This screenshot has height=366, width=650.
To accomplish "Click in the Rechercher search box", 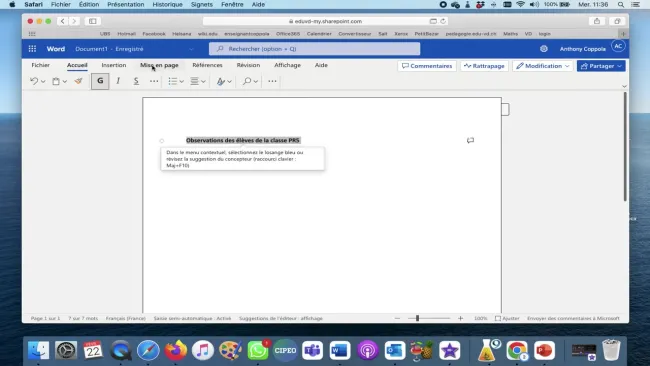I will click(x=314, y=49).
